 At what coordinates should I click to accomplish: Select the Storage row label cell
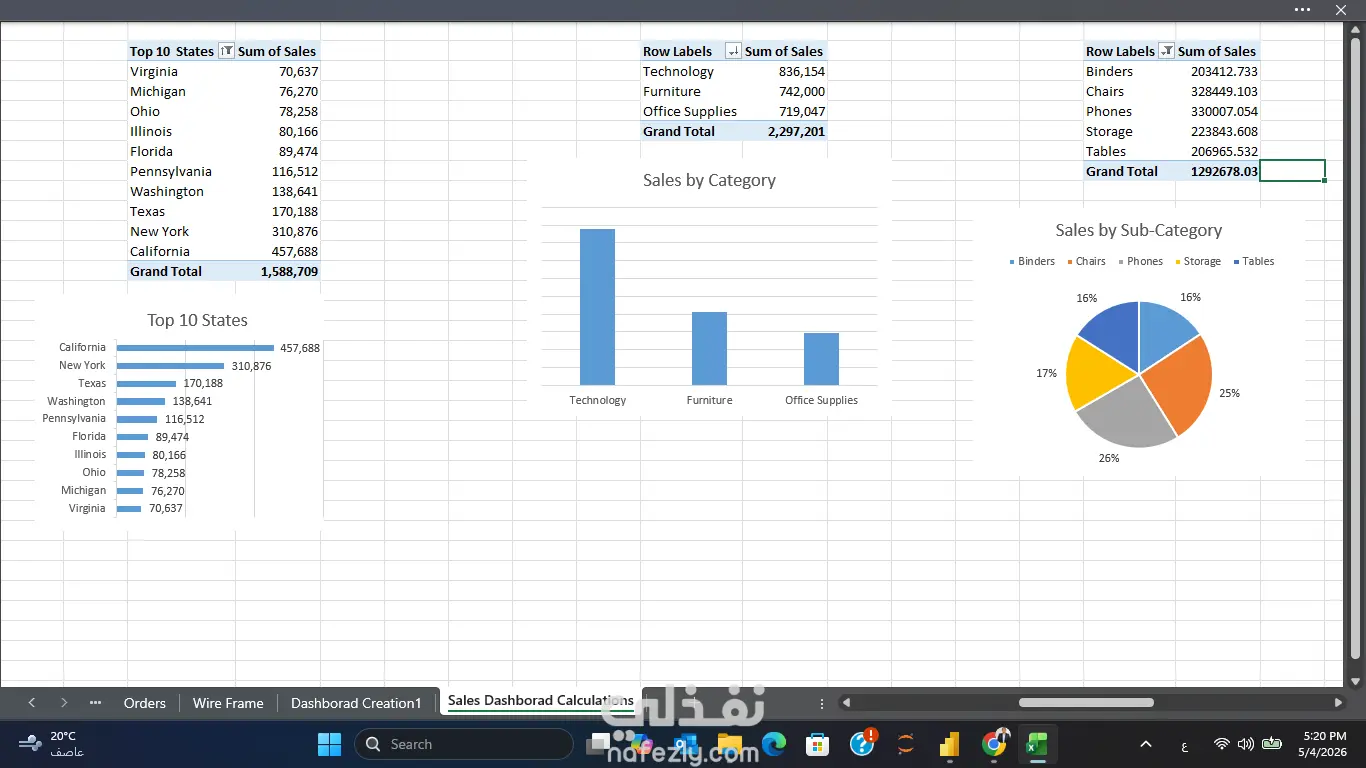(1130, 131)
